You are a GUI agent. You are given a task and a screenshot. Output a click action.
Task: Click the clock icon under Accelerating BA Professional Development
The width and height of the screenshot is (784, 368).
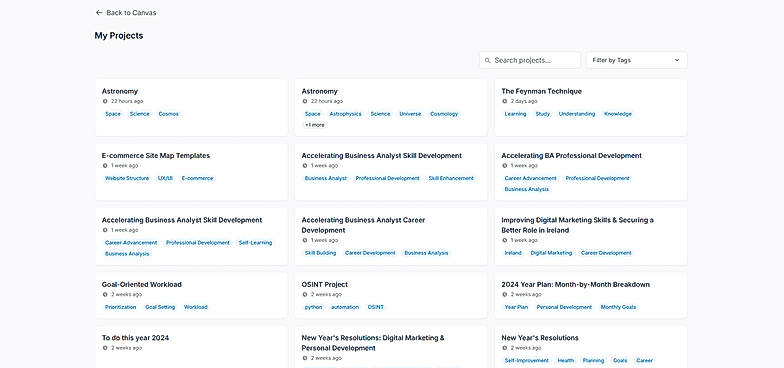(x=505, y=166)
